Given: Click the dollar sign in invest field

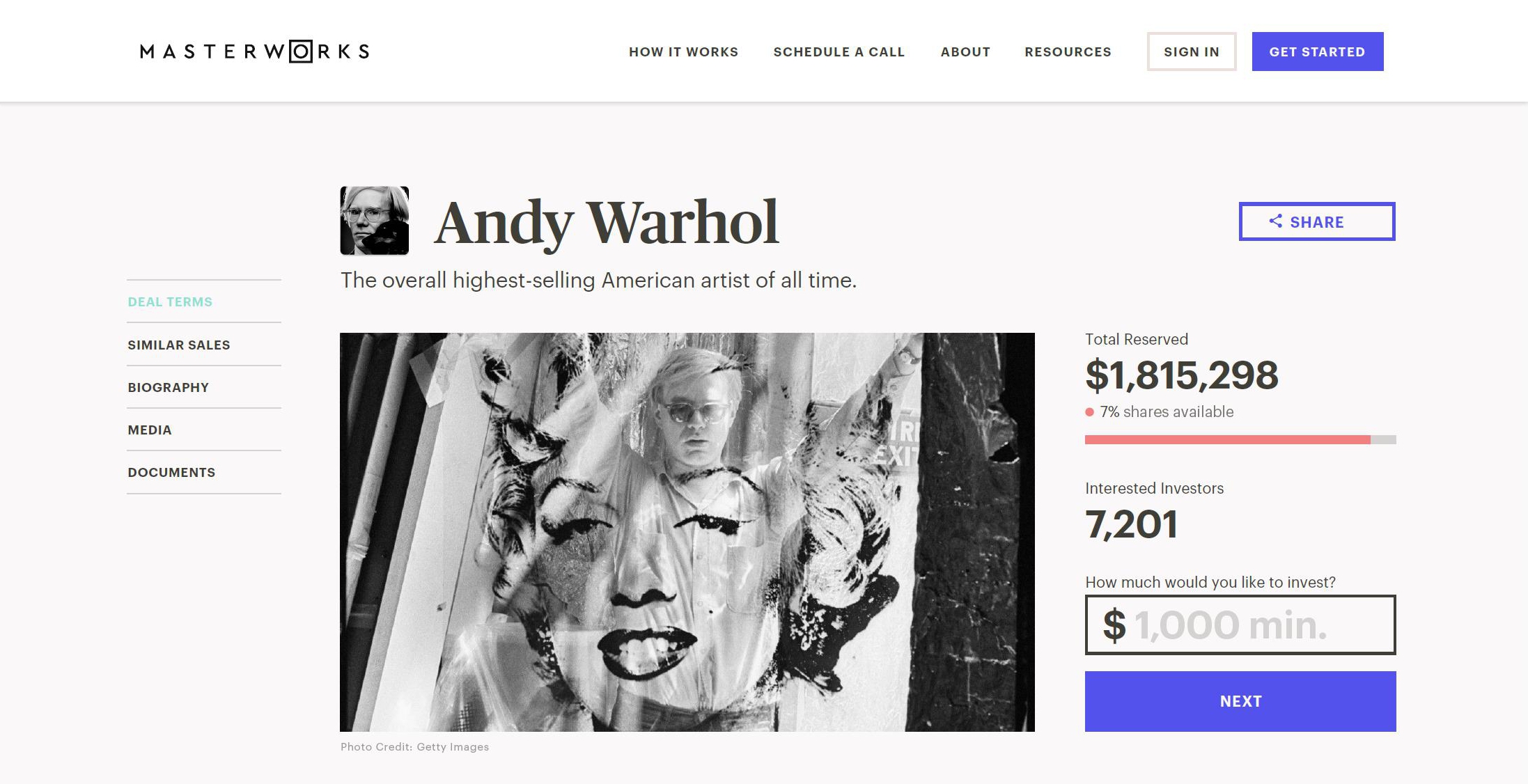Looking at the screenshot, I should click(x=1114, y=625).
